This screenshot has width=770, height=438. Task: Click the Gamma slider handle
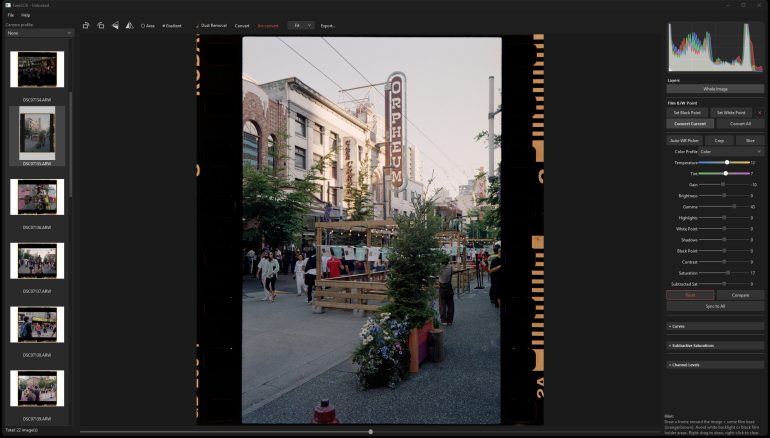point(734,207)
